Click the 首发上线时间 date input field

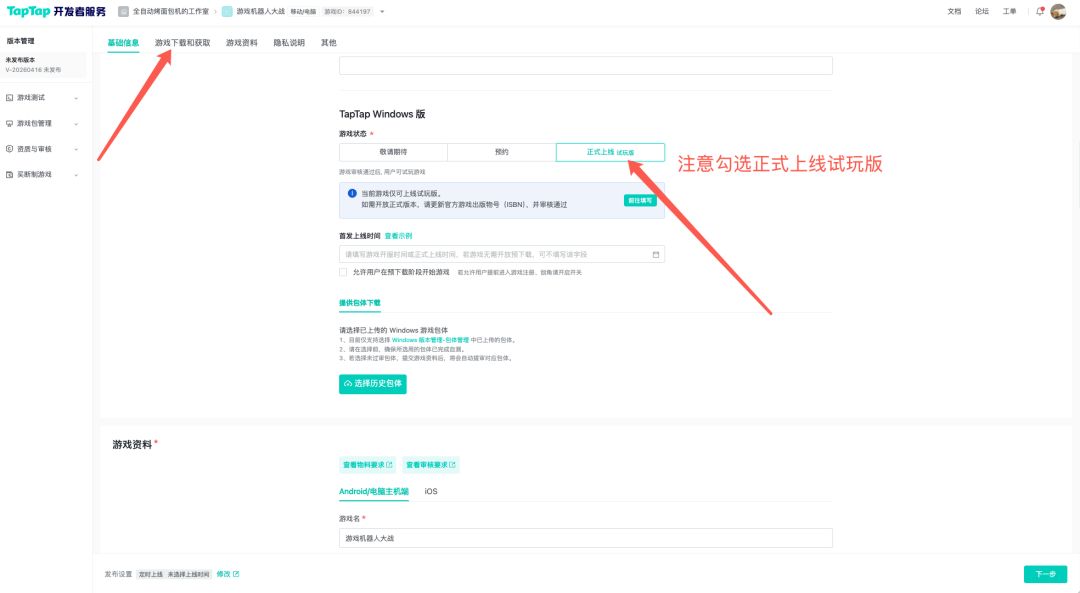(x=501, y=255)
